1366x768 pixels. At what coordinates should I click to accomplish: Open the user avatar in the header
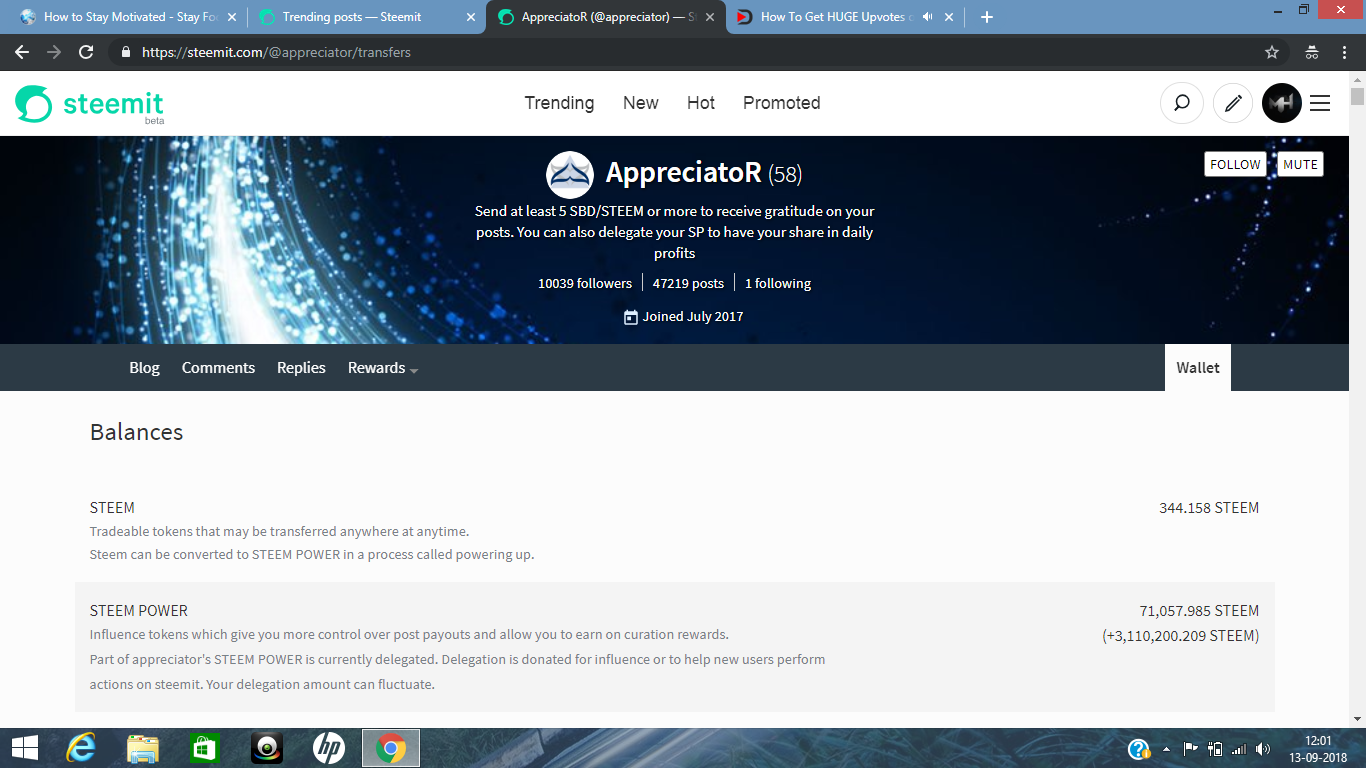tap(1282, 103)
